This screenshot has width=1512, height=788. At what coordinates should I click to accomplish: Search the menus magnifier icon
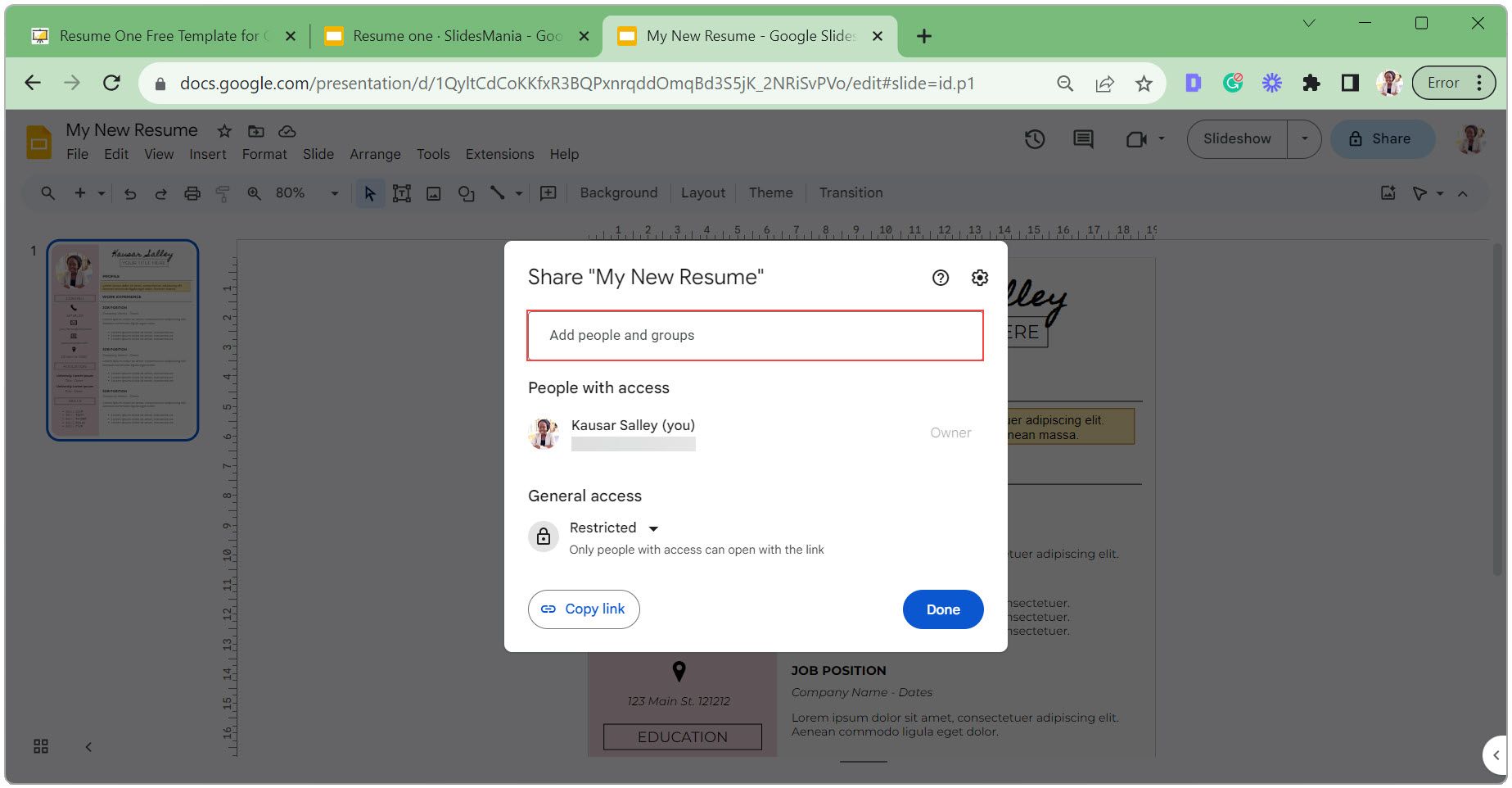pos(48,193)
